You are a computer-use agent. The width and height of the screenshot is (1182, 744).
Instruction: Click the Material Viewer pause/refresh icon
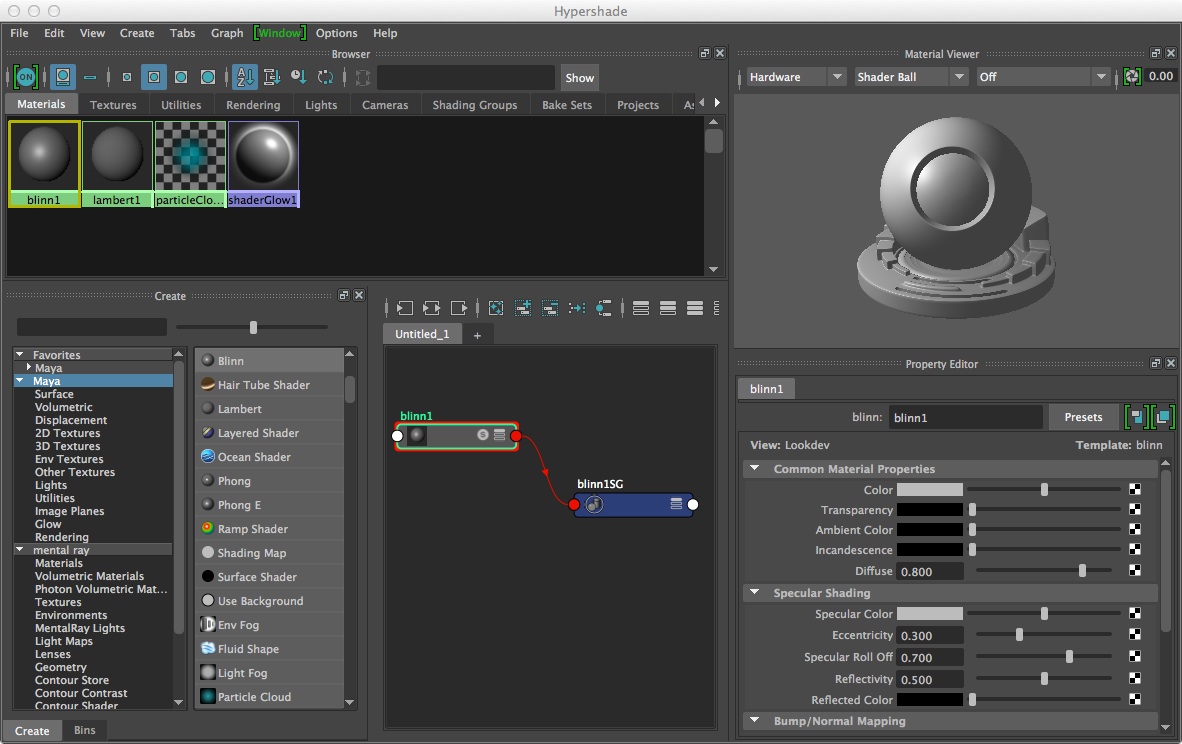pyautogui.click(x=1132, y=77)
